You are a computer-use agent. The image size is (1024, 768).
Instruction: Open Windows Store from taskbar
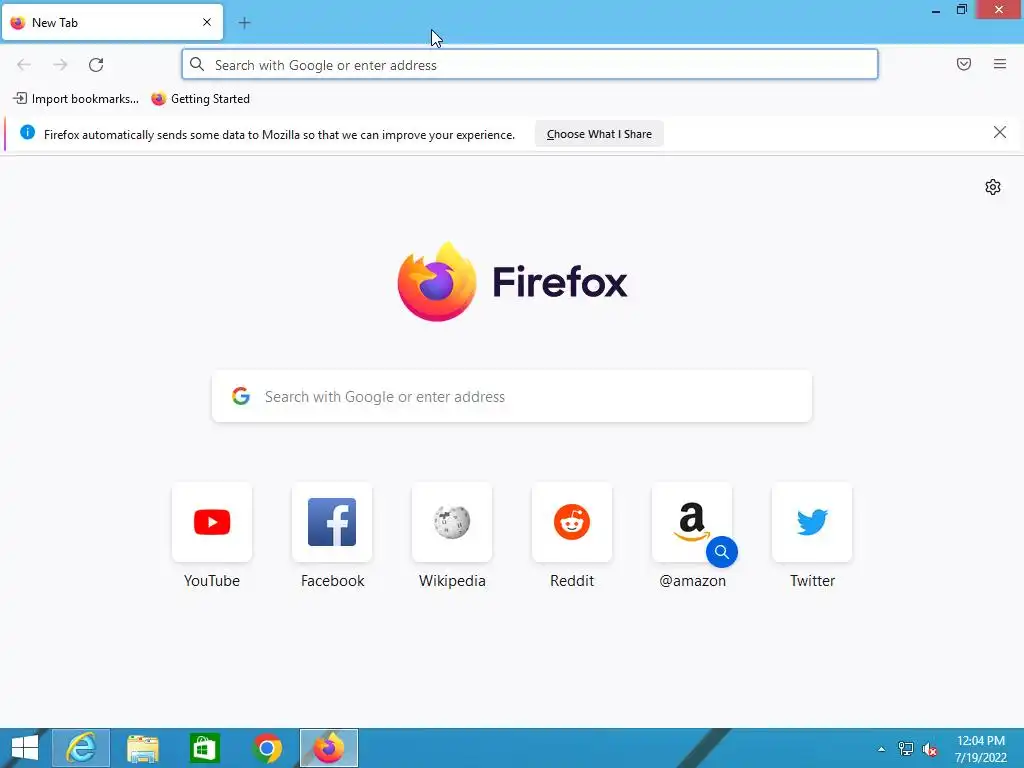tap(204, 748)
